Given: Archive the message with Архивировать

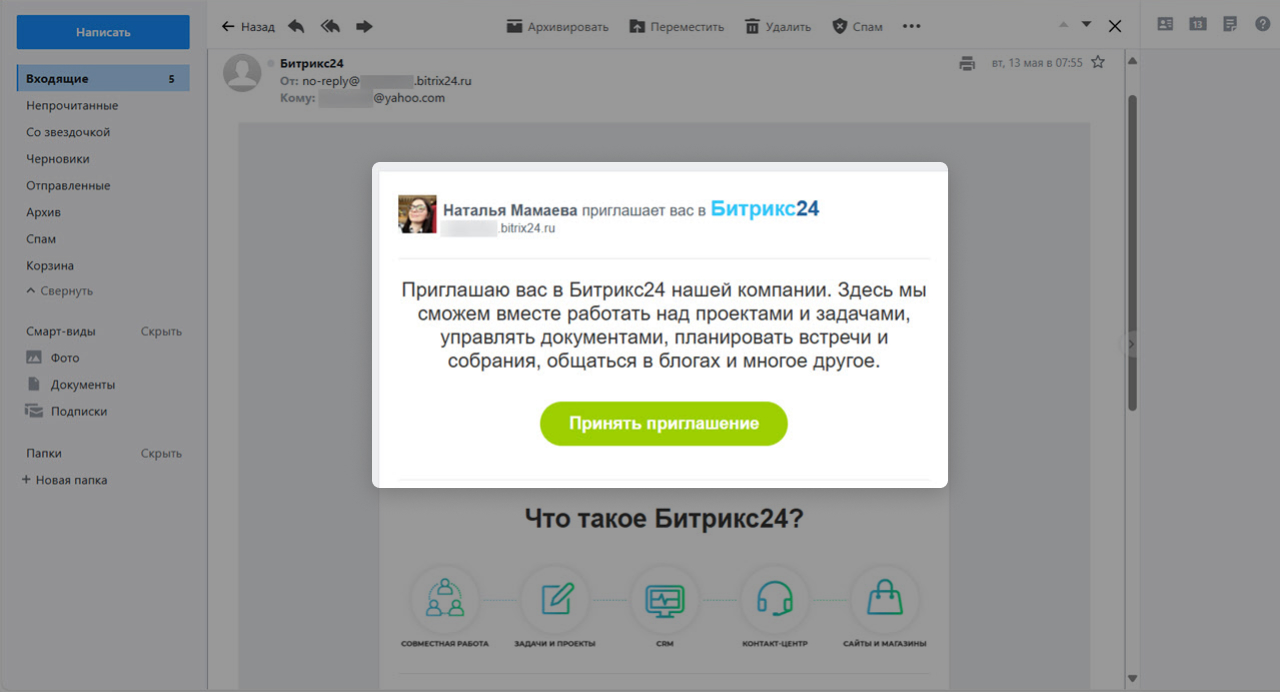Looking at the screenshot, I should tap(557, 26).
